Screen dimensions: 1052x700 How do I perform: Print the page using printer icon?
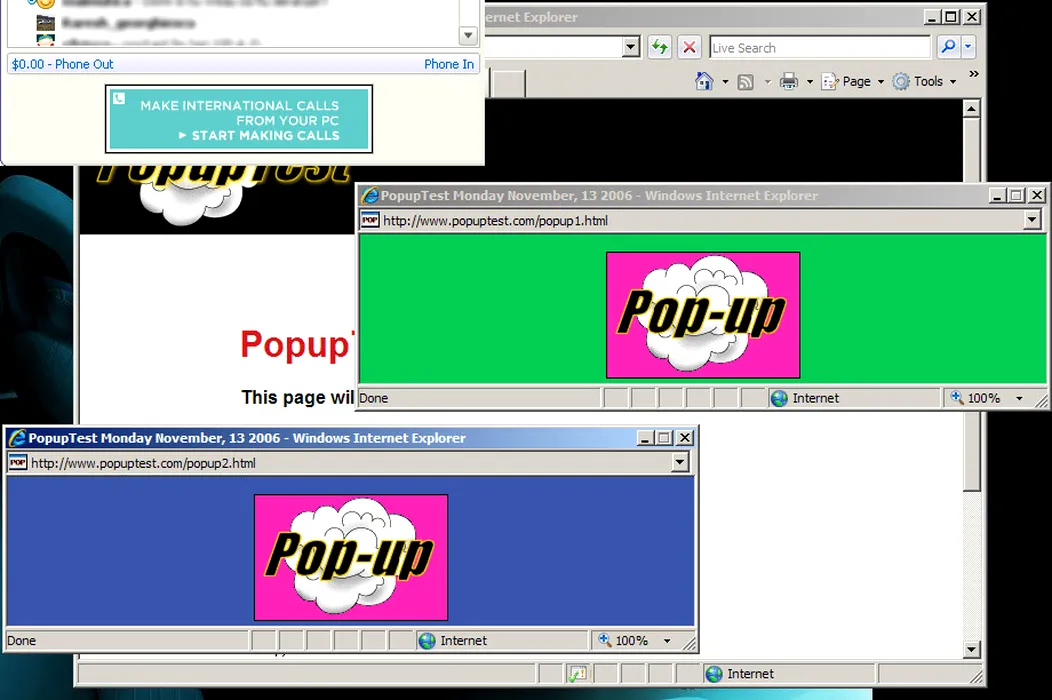[789, 81]
